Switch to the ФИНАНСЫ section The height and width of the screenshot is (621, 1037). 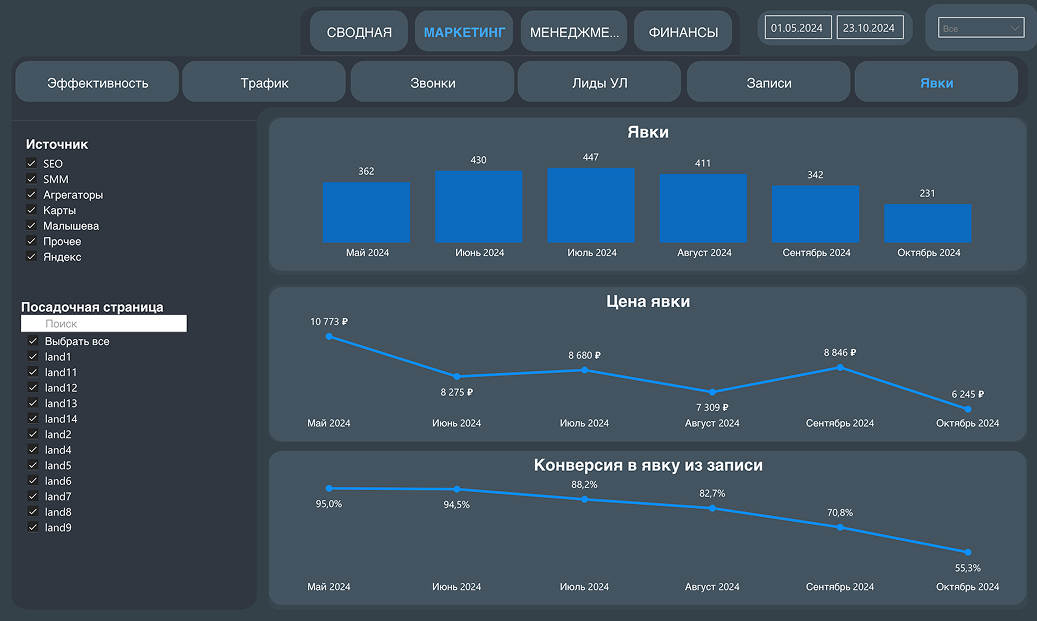pos(683,32)
